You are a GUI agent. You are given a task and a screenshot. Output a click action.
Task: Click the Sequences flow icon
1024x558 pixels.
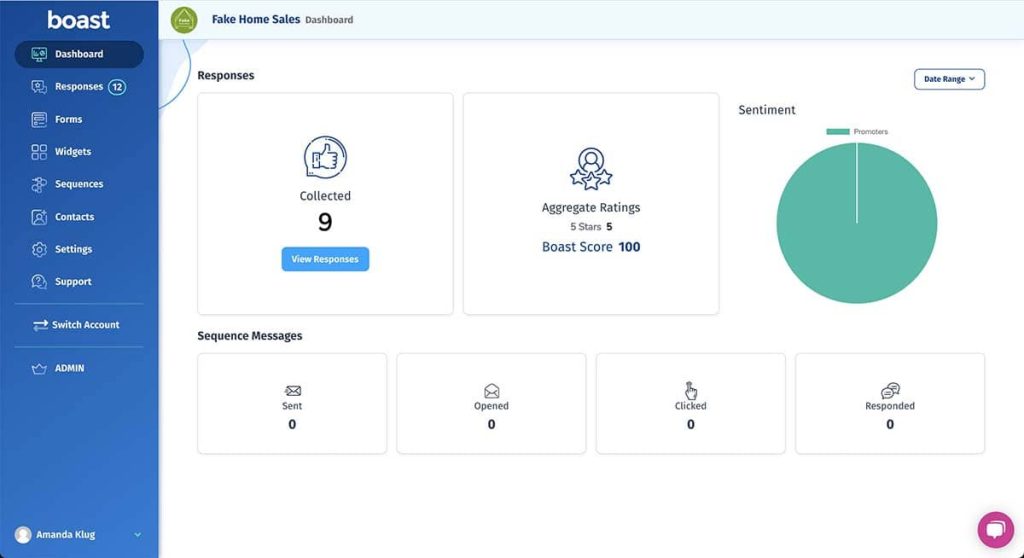[39, 184]
